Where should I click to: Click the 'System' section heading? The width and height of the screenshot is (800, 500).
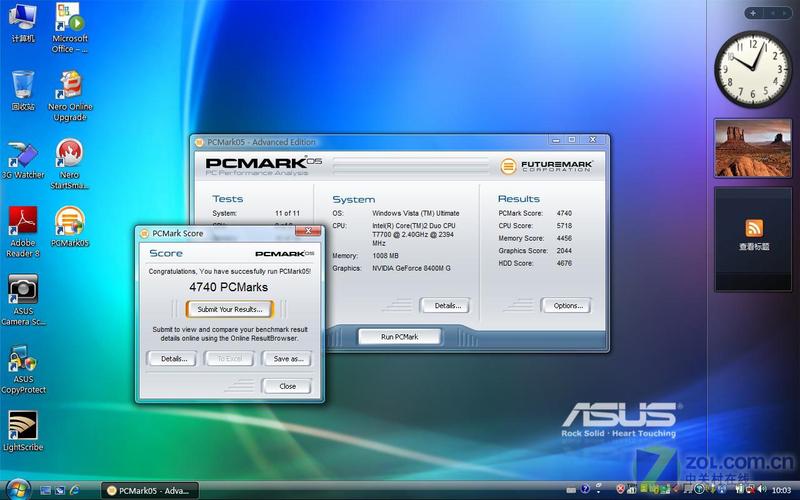354,199
